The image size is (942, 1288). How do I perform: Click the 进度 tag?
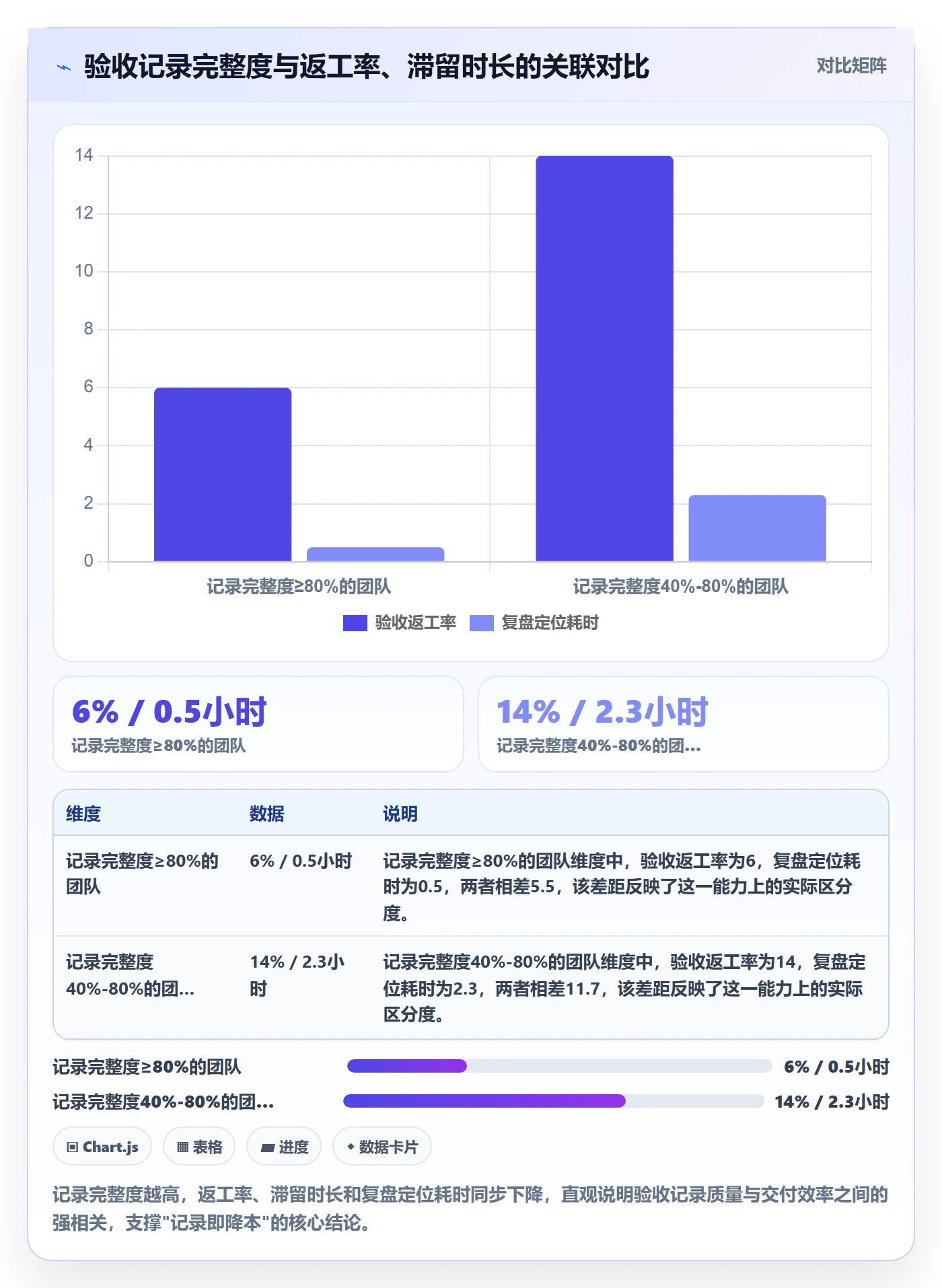pyautogui.click(x=284, y=1147)
